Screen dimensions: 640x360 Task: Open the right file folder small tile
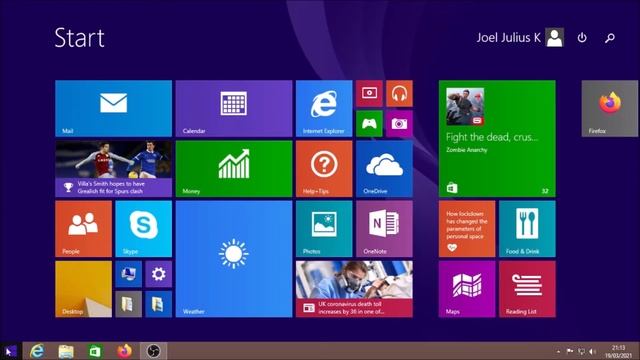point(159,304)
